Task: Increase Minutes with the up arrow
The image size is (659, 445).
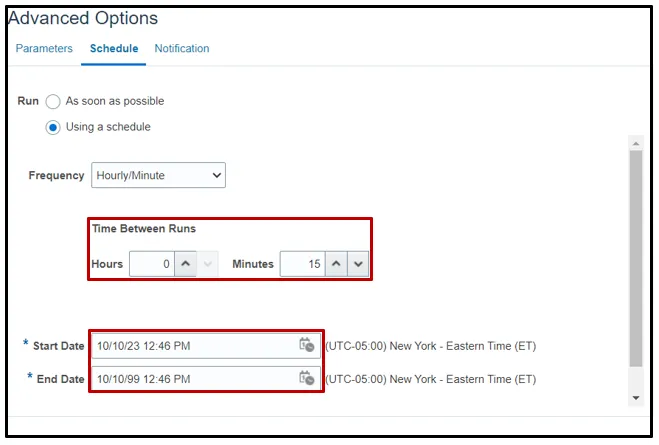Action: click(x=337, y=264)
